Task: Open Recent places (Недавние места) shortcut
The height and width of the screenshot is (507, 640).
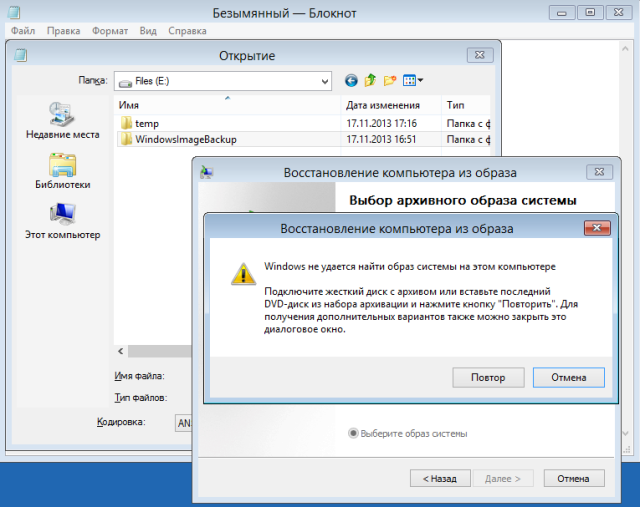Action: tap(62, 120)
